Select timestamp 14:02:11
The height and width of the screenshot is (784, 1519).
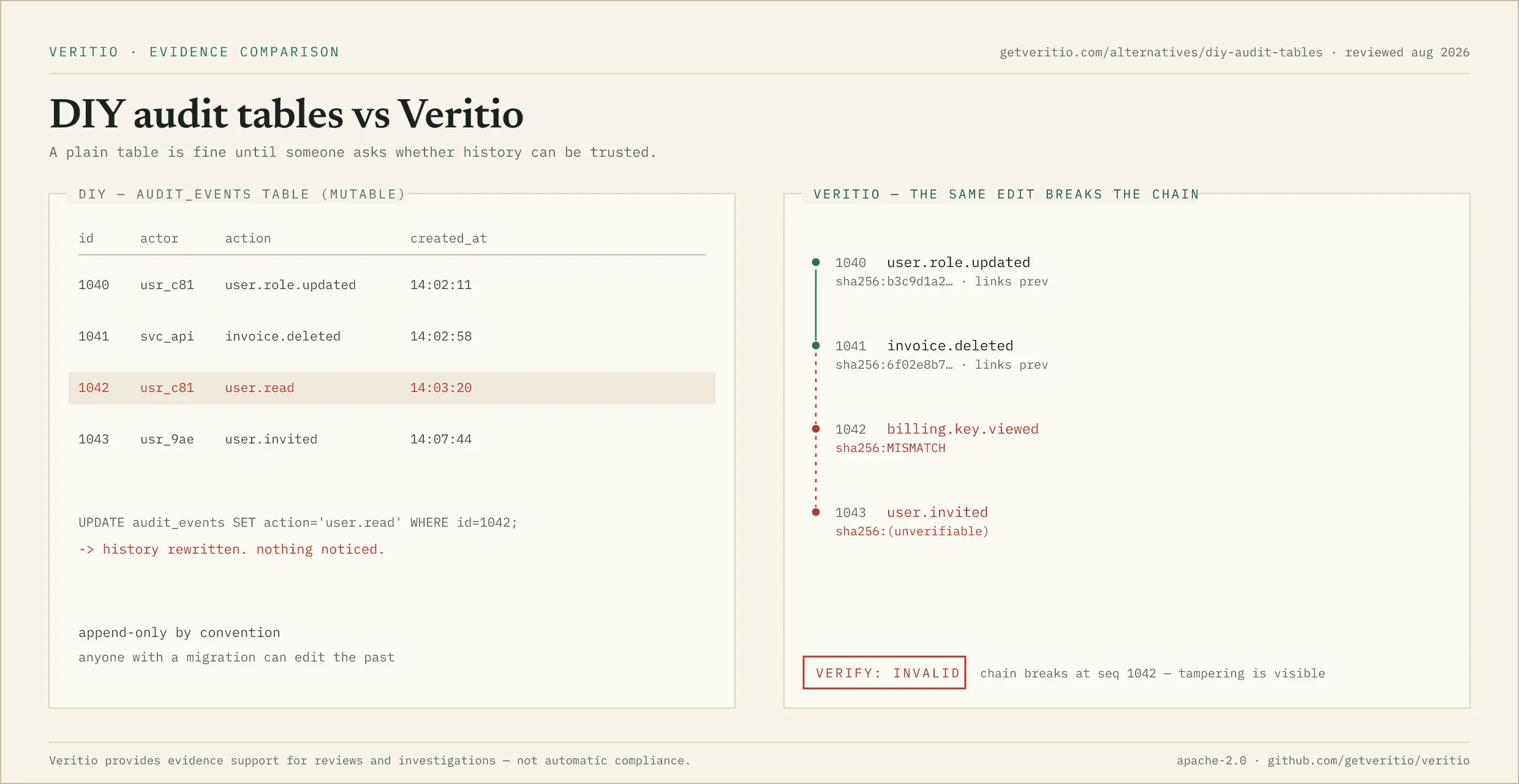click(441, 285)
